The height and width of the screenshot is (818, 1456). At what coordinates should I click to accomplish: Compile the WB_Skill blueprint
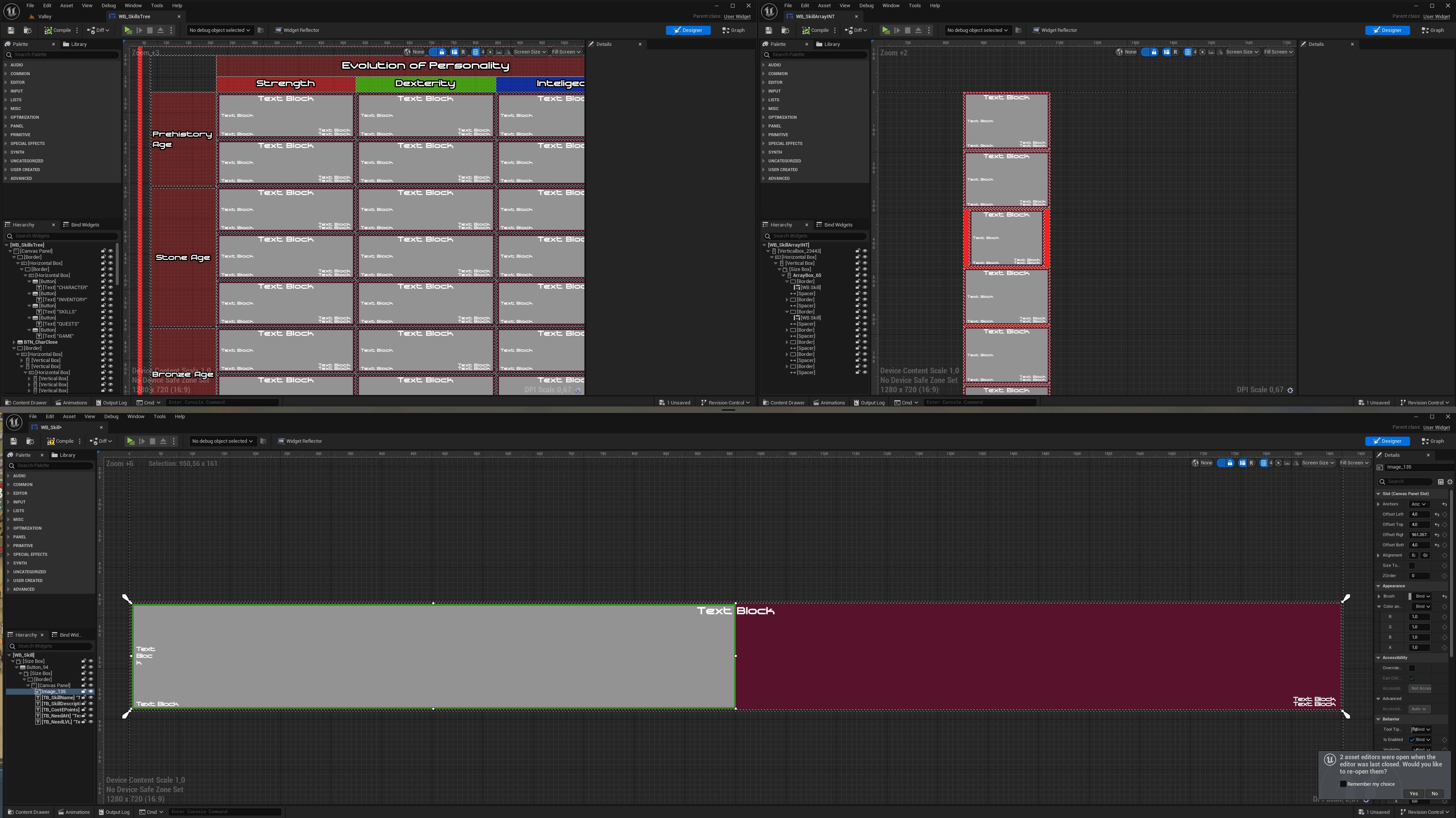pyautogui.click(x=60, y=442)
